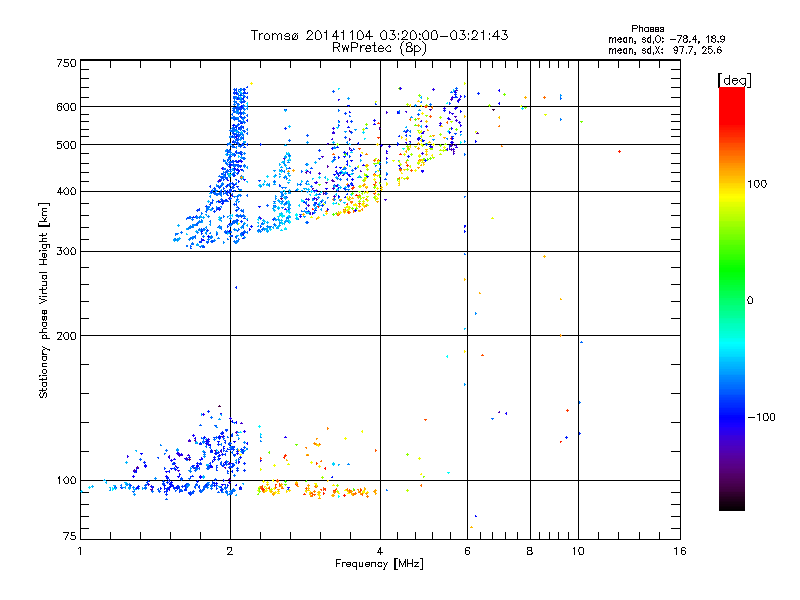Click the '1' frequency axis label
The width and height of the screenshot is (800, 600).
click(x=80, y=551)
